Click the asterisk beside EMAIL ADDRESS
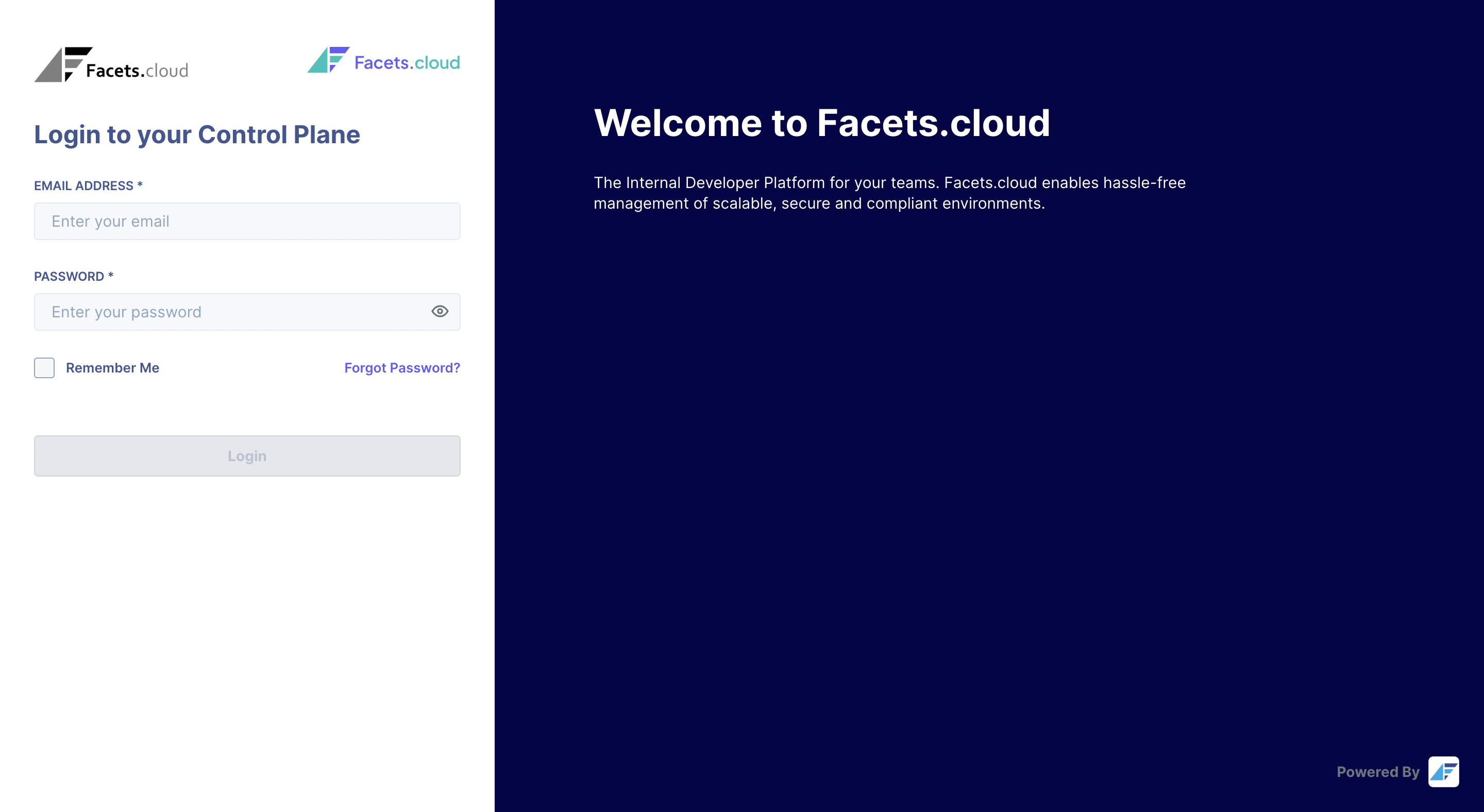 coord(140,184)
